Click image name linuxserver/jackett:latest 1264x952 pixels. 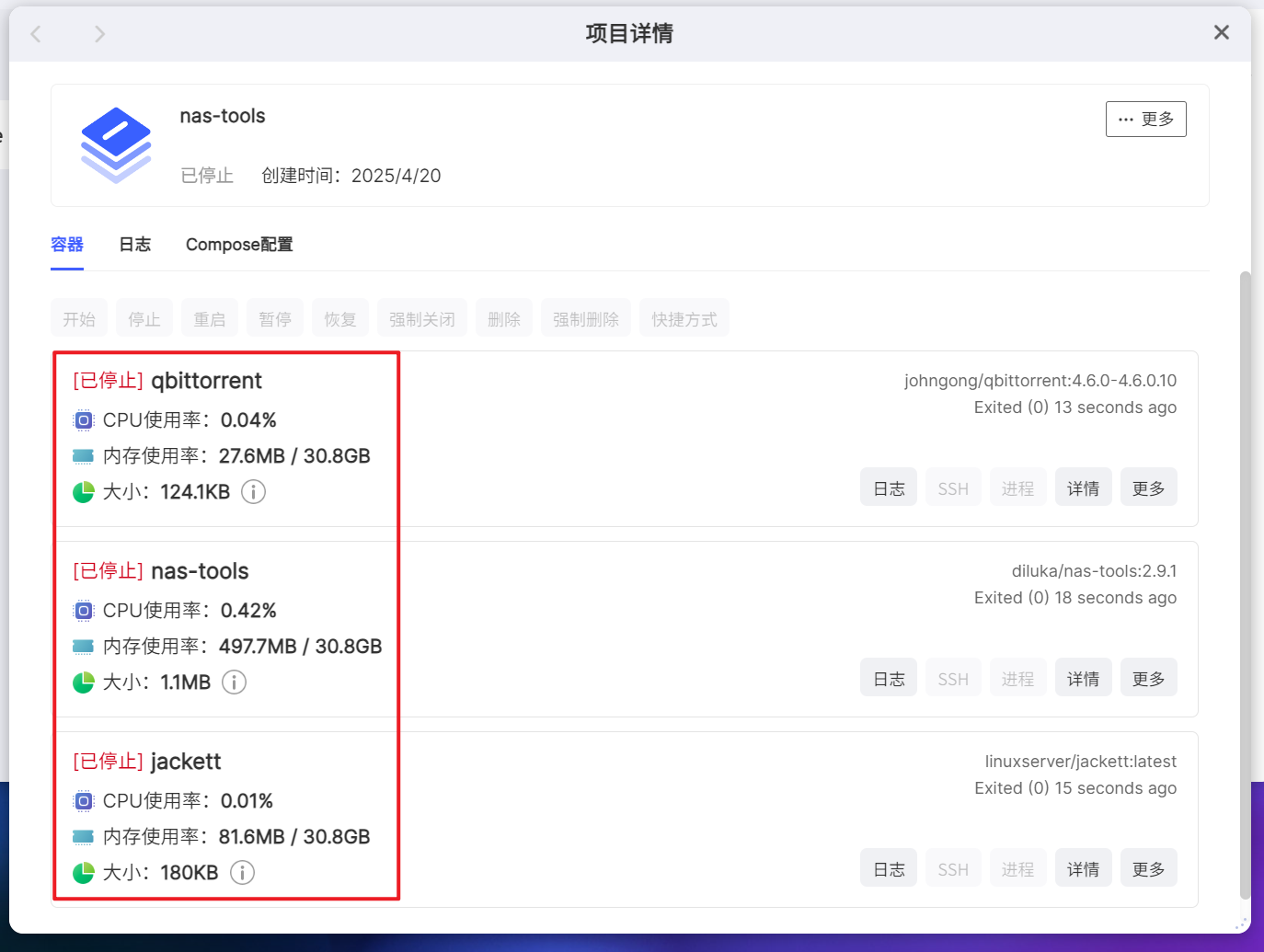coord(1081,762)
